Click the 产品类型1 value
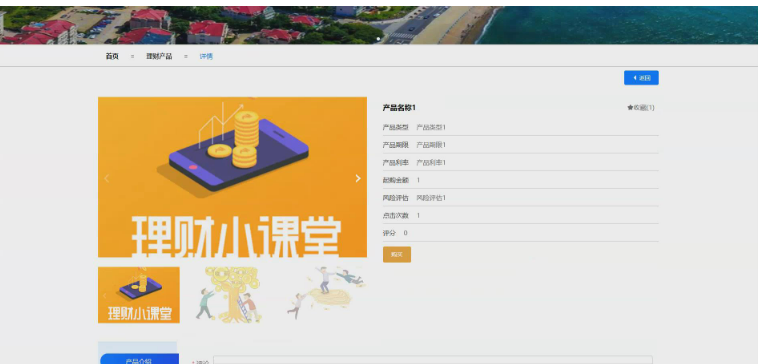Screen dimensions: 758x364 click(431, 128)
